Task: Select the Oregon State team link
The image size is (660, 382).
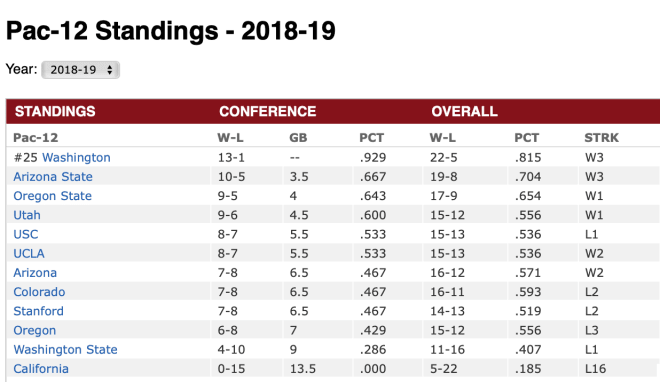Action: point(52,196)
